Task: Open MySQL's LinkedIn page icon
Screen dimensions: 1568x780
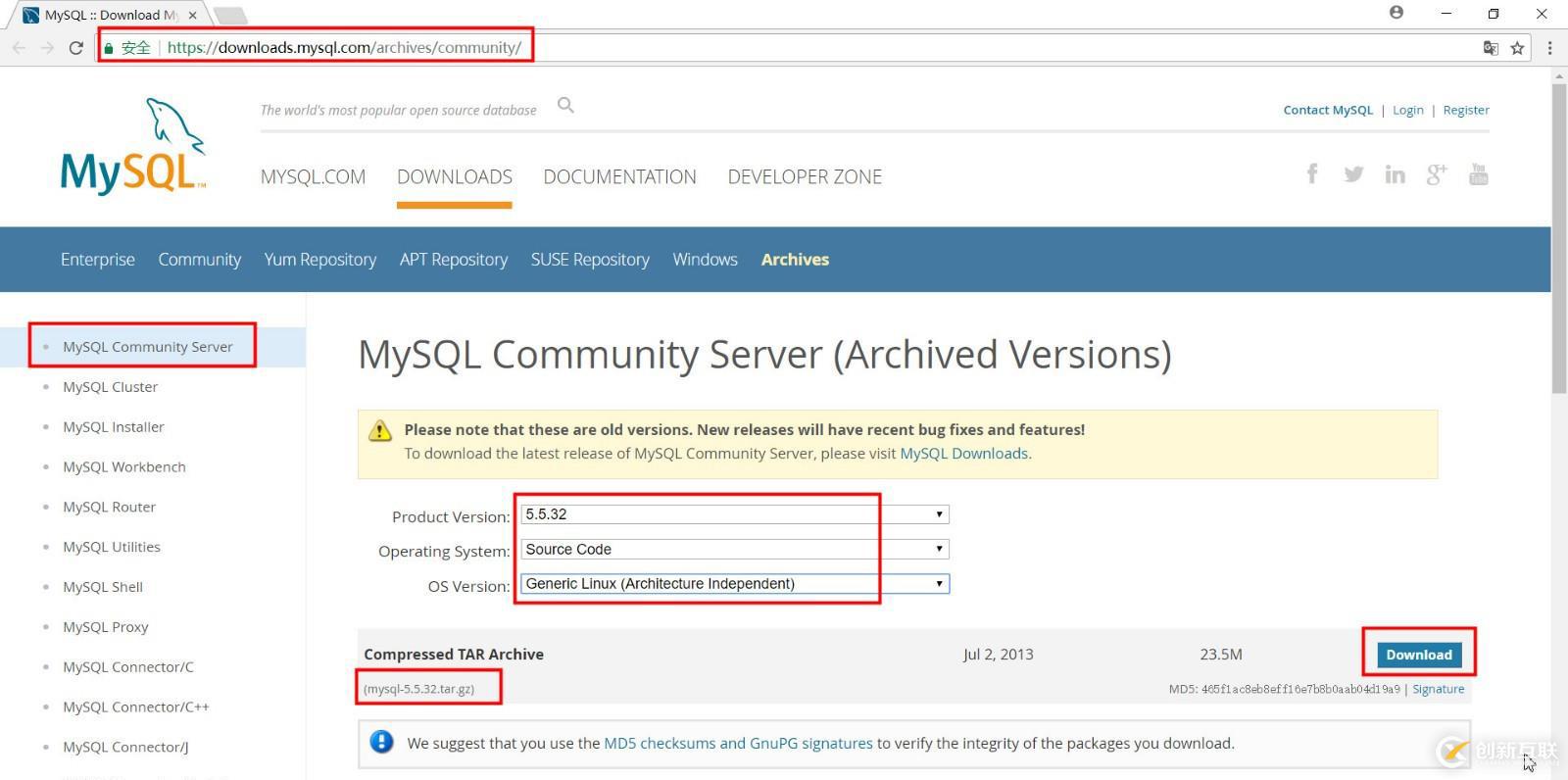Action: (x=1395, y=174)
